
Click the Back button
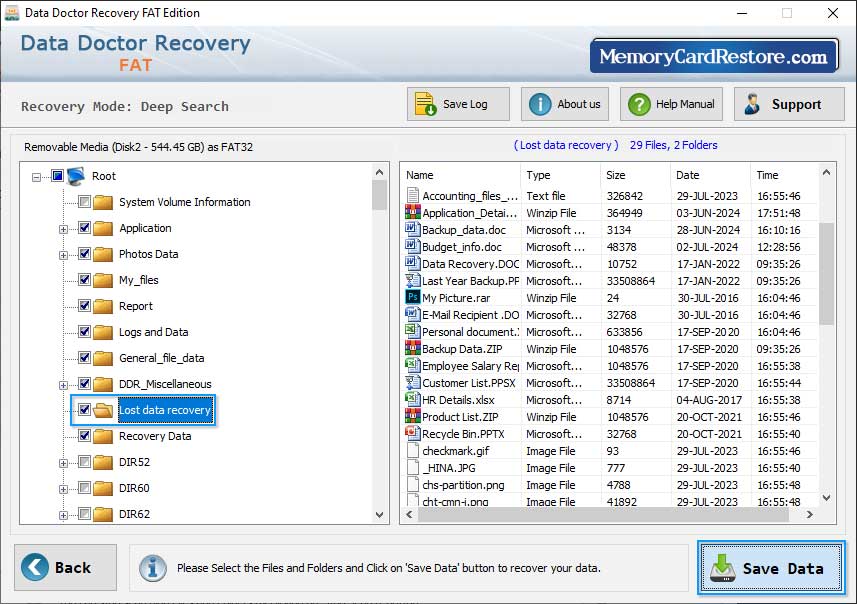[66, 567]
